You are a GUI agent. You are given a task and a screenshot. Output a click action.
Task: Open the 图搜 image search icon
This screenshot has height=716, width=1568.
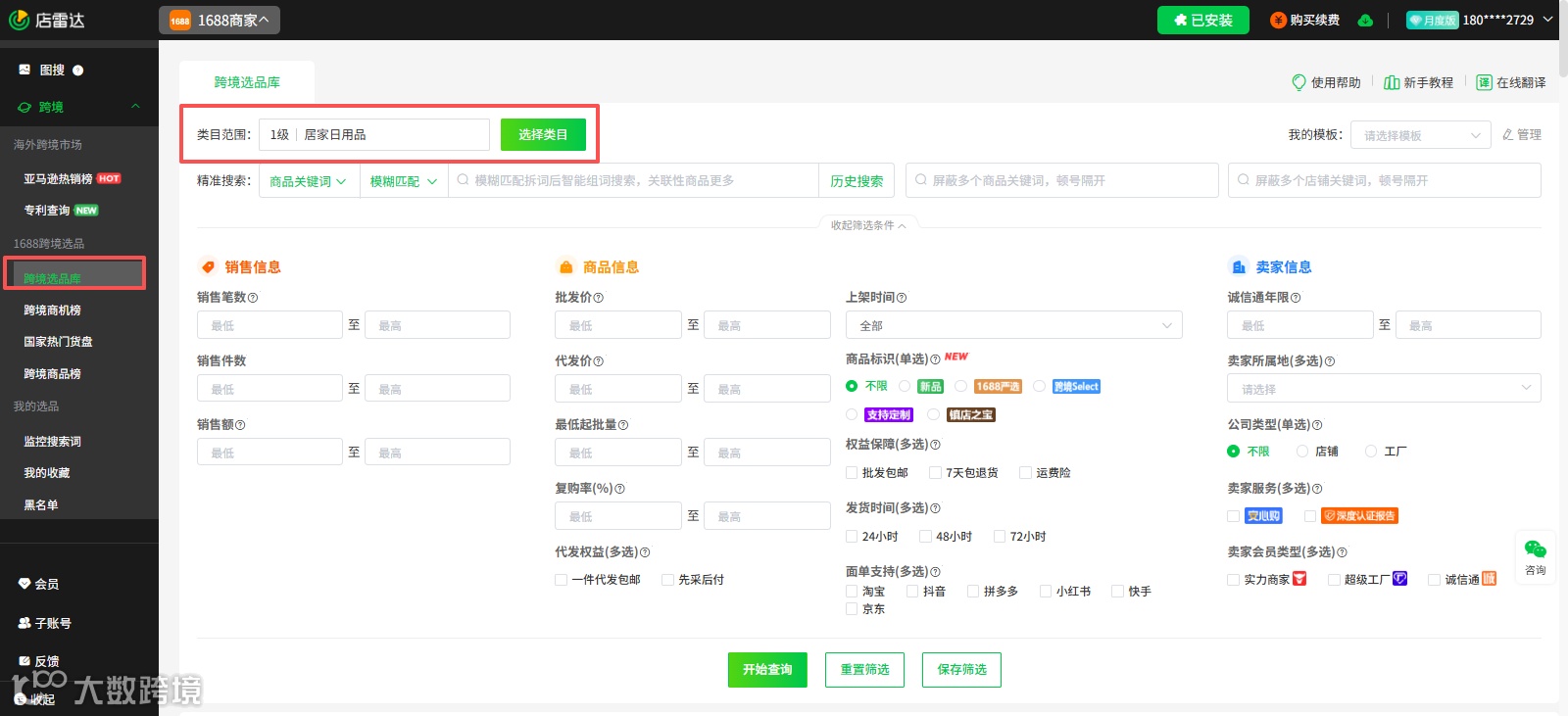click(24, 70)
